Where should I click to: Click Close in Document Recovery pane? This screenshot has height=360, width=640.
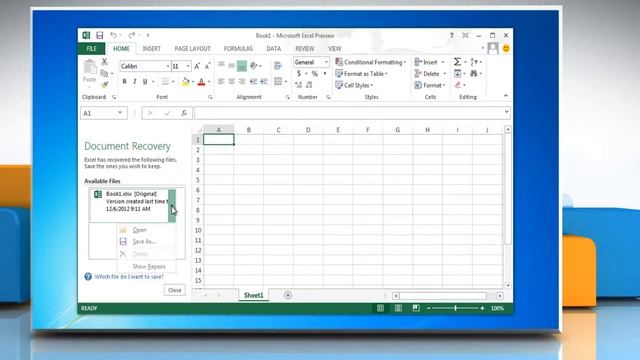click(x=175, y=290)
